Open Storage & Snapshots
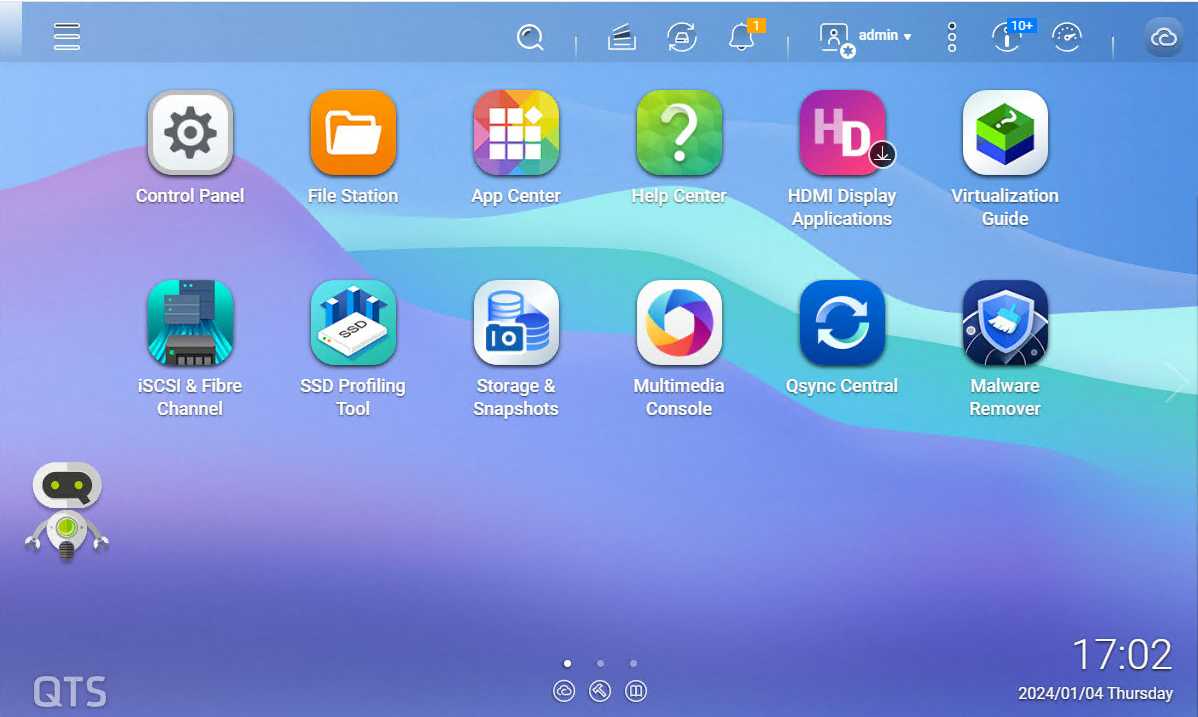Image resolution: width=1198 pixels, height=717 pixels. pyautogui.click(x=516, y=323)
